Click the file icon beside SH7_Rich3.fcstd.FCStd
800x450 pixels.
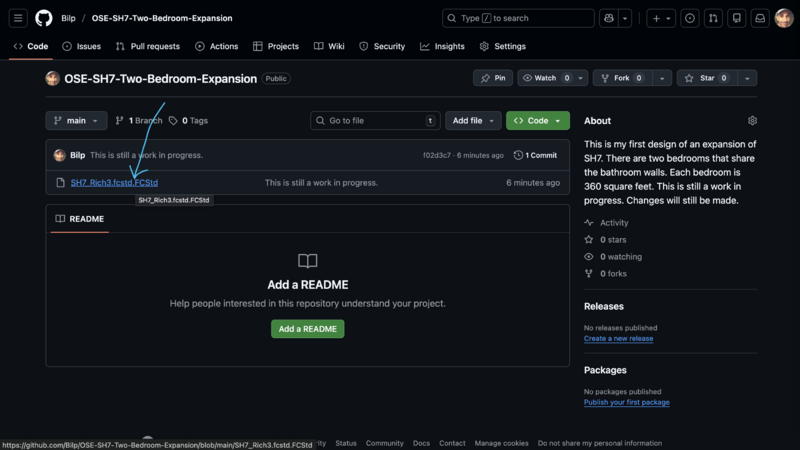pyautogui.click(x=60, y=183)
